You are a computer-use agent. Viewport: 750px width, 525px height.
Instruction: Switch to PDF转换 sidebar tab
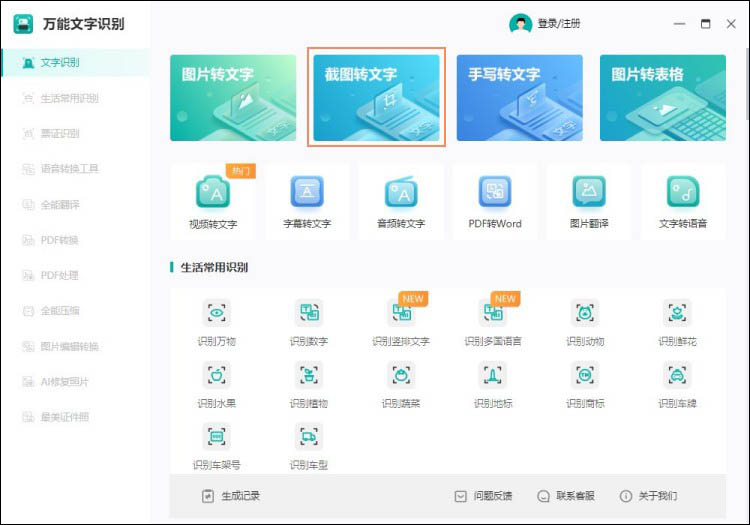76,240
